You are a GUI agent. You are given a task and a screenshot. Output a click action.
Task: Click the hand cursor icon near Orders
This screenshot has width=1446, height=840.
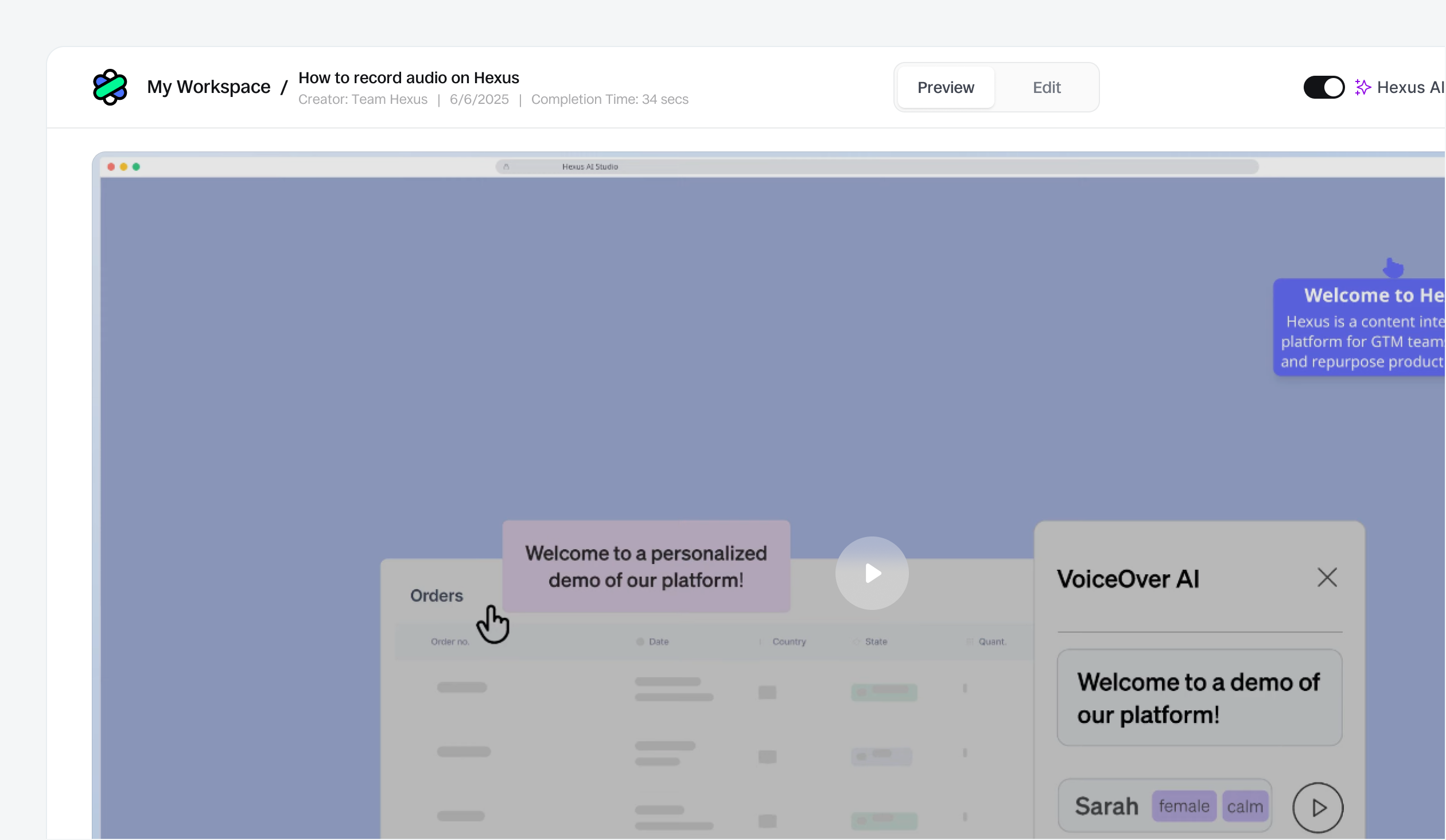click(493, 624)
